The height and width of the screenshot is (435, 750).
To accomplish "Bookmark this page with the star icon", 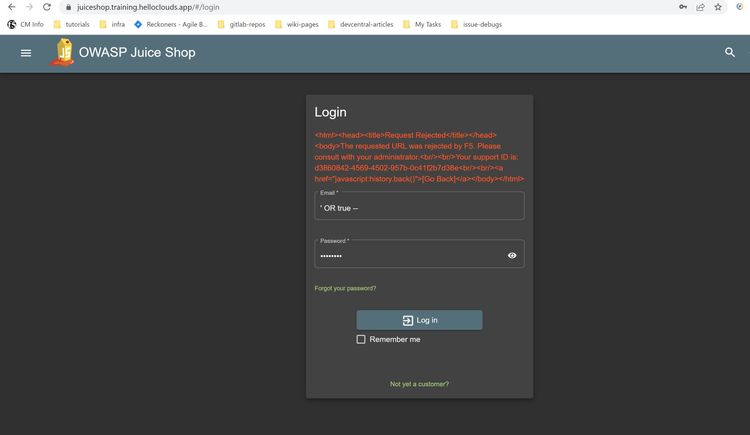I will [x=718, y=7].
